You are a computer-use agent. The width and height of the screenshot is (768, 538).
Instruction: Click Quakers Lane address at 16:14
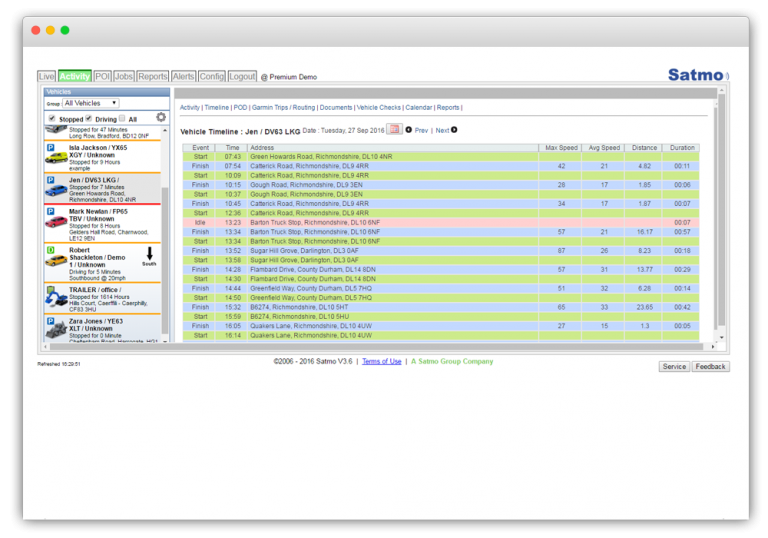coord(311,336)
